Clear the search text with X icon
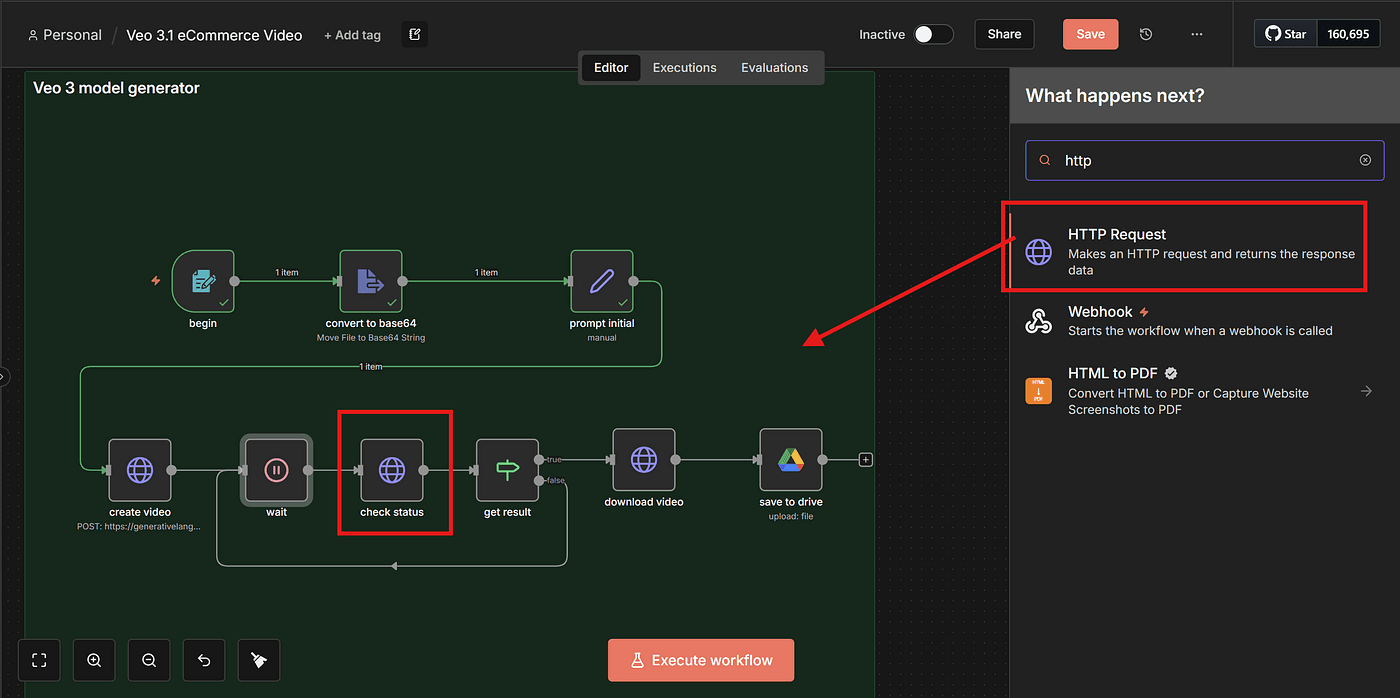The width and height of the screenshot is (1400, 698). (x=1365, y=160)
